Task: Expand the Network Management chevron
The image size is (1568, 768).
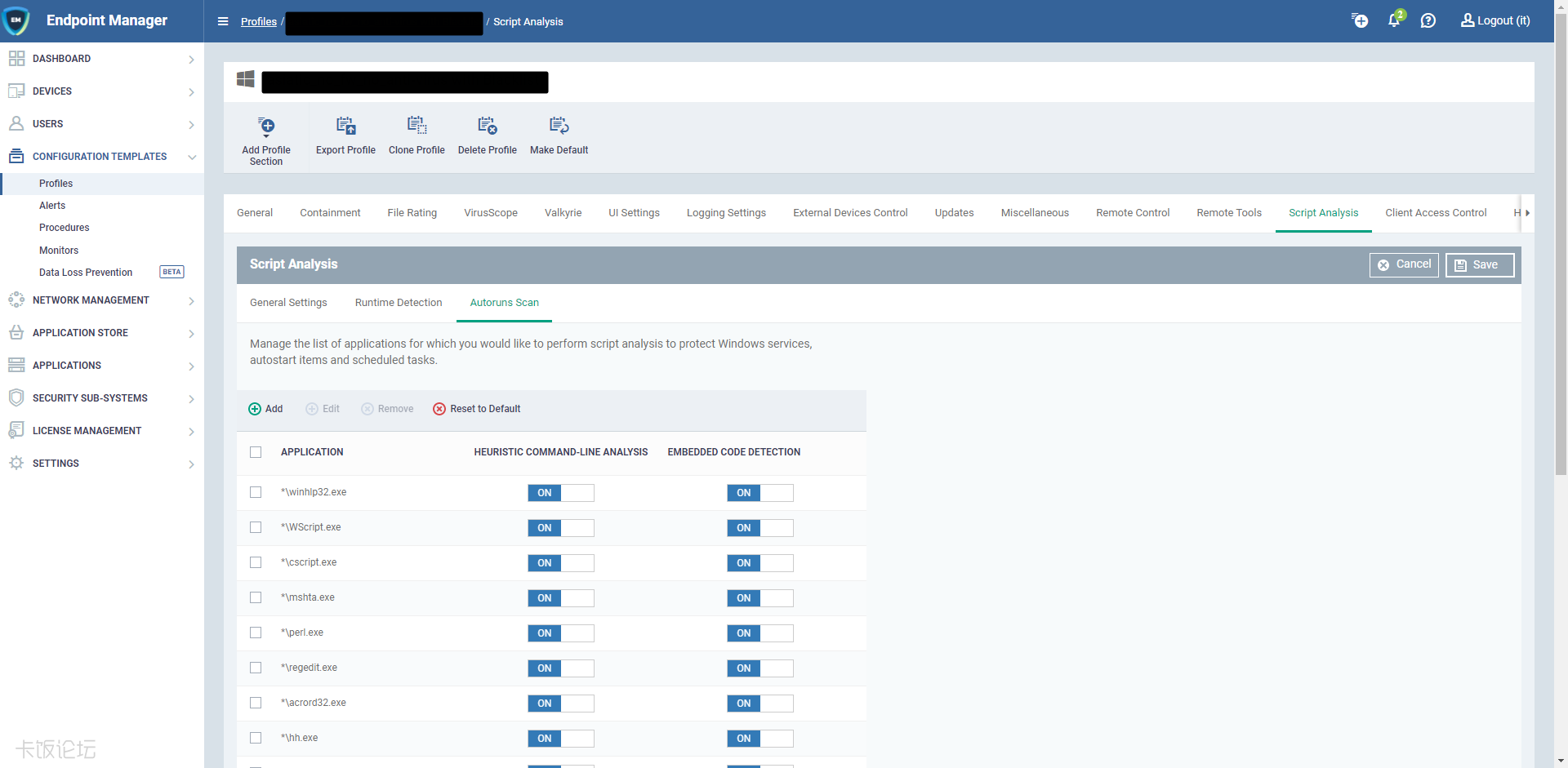Action: pos(191,301)
